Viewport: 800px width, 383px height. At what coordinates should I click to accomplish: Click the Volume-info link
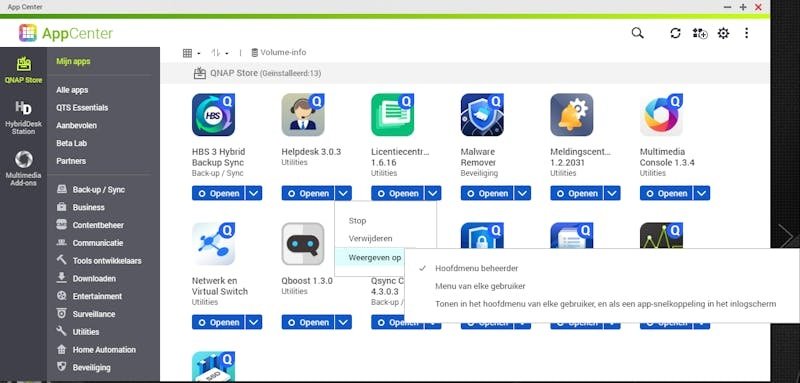[x=279, y=53]
